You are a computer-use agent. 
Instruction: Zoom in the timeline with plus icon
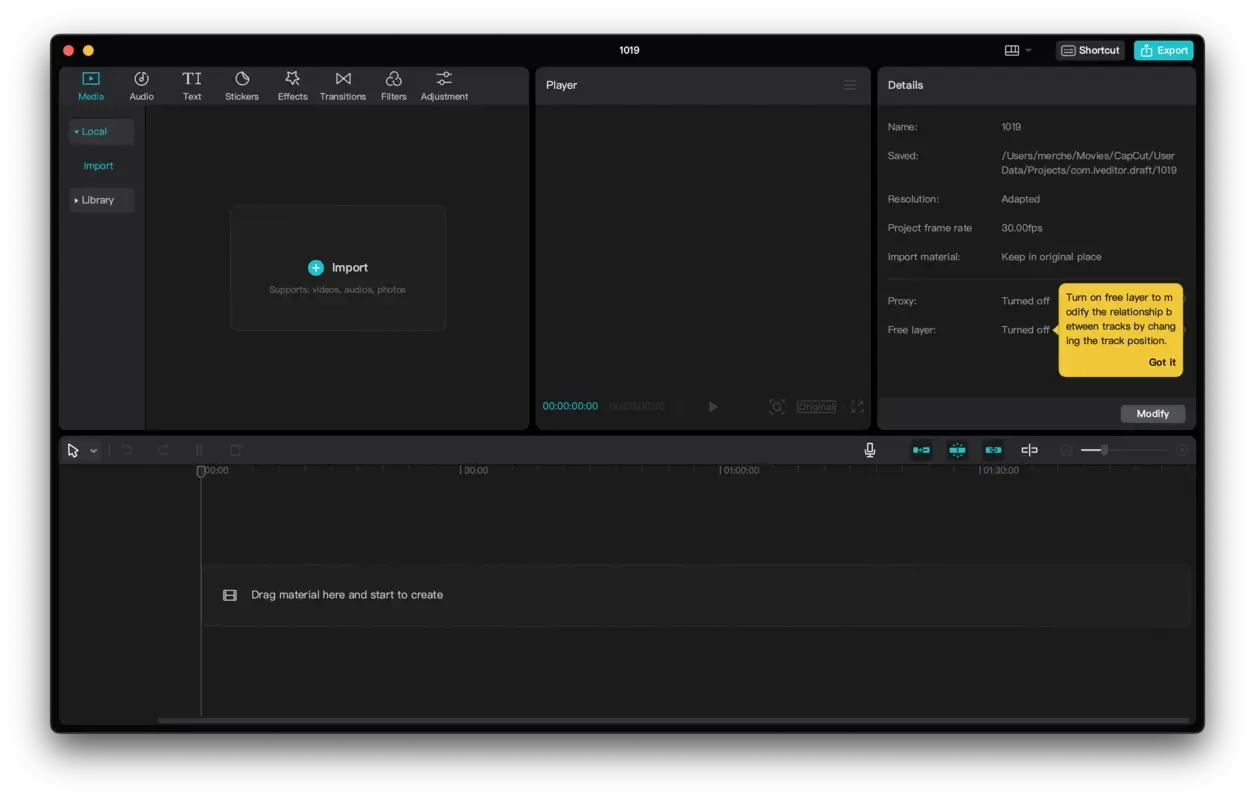[x=1182, y=451]
